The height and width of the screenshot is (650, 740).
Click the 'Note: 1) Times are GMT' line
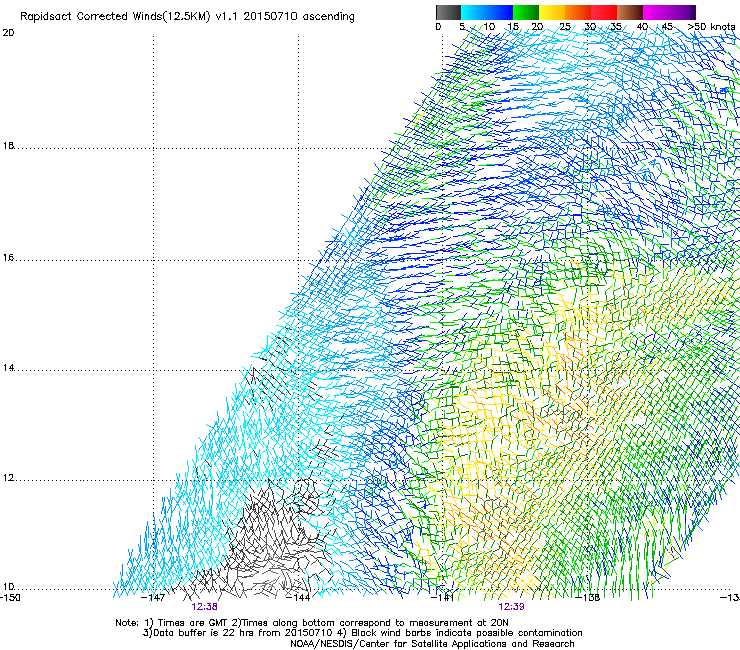[x=312, y=623]
